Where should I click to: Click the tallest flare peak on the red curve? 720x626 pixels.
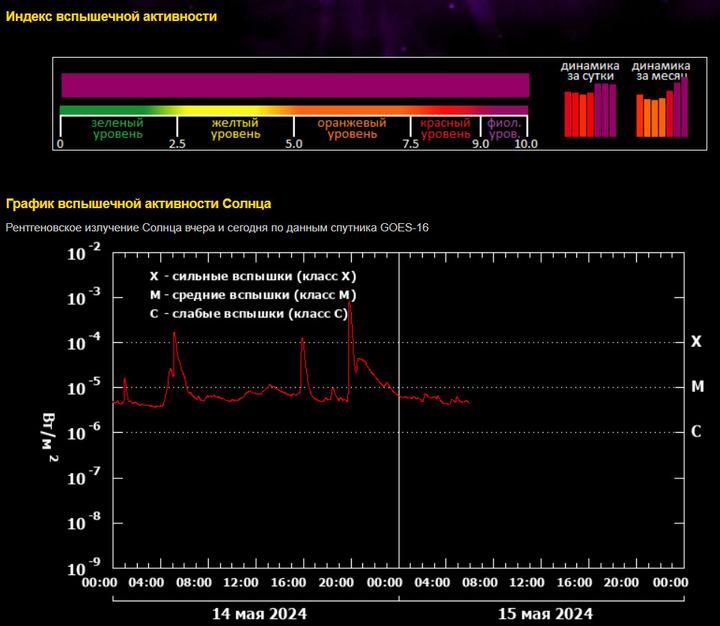point(349,304)
